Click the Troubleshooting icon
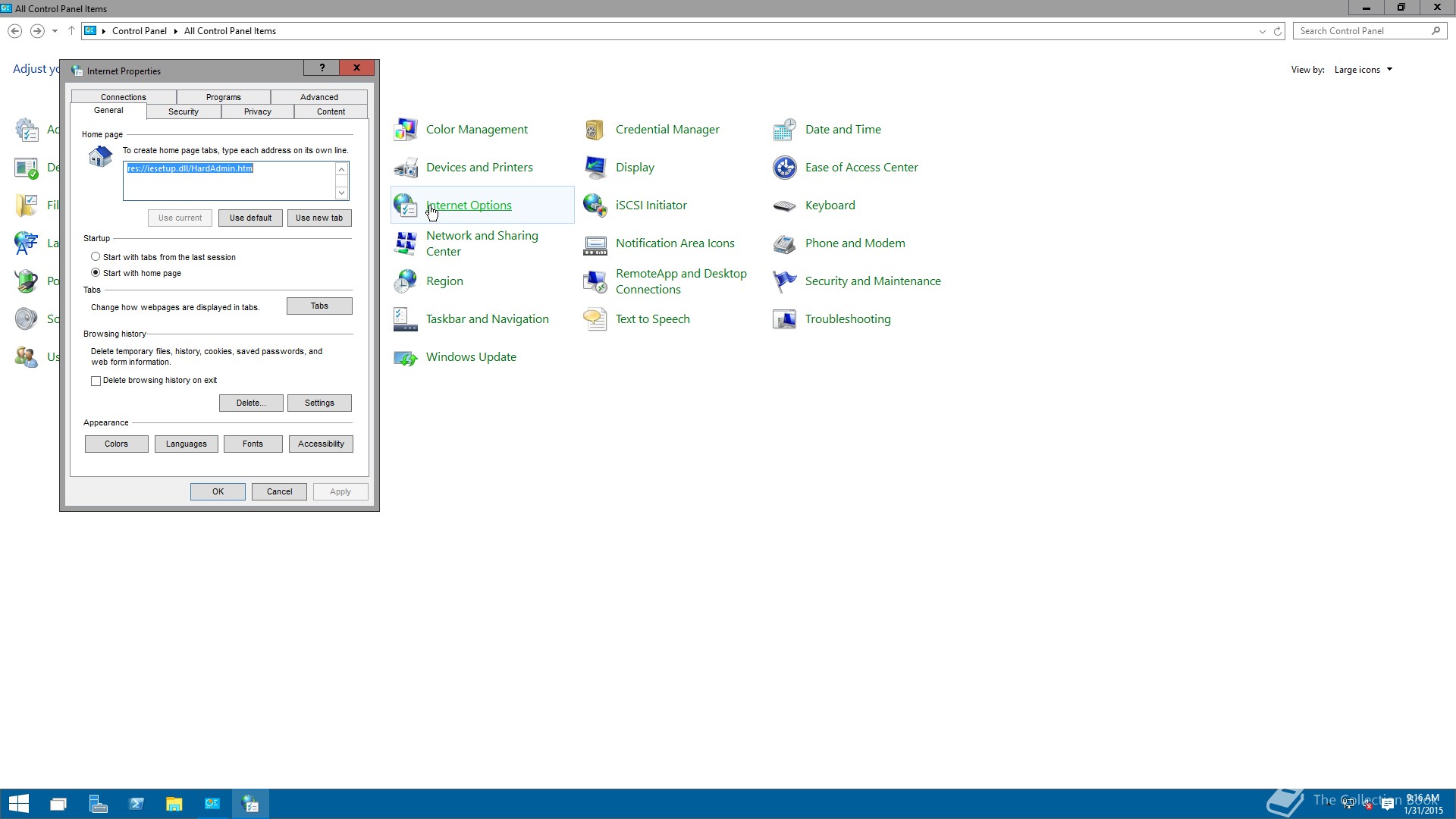This screenshot has width=1456, height=819. point(785,319)
